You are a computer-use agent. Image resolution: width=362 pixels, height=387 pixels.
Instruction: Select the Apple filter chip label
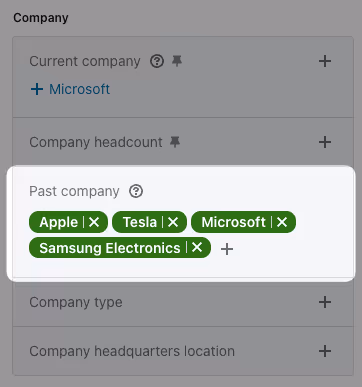point(58,222)
